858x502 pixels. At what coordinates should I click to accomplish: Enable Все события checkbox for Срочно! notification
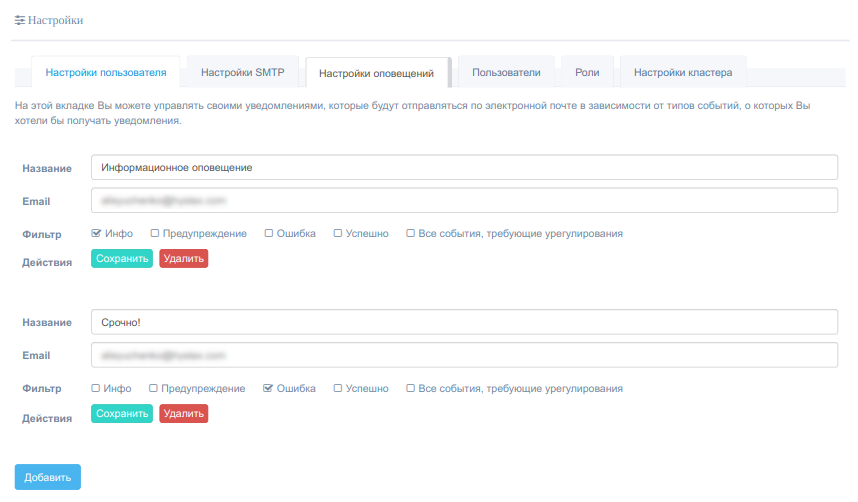[x=411, y=388]
